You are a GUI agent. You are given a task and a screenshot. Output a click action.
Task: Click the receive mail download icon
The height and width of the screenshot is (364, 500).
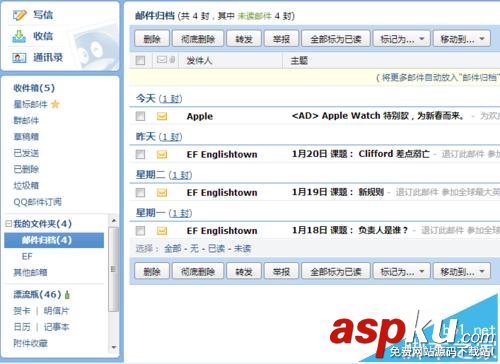(19, 36)
